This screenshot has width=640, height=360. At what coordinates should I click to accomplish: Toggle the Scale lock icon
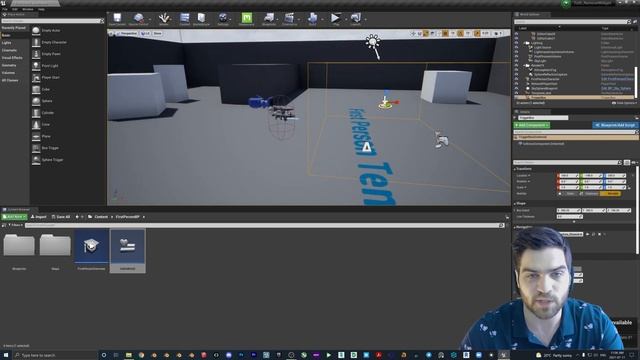point(629,187)
